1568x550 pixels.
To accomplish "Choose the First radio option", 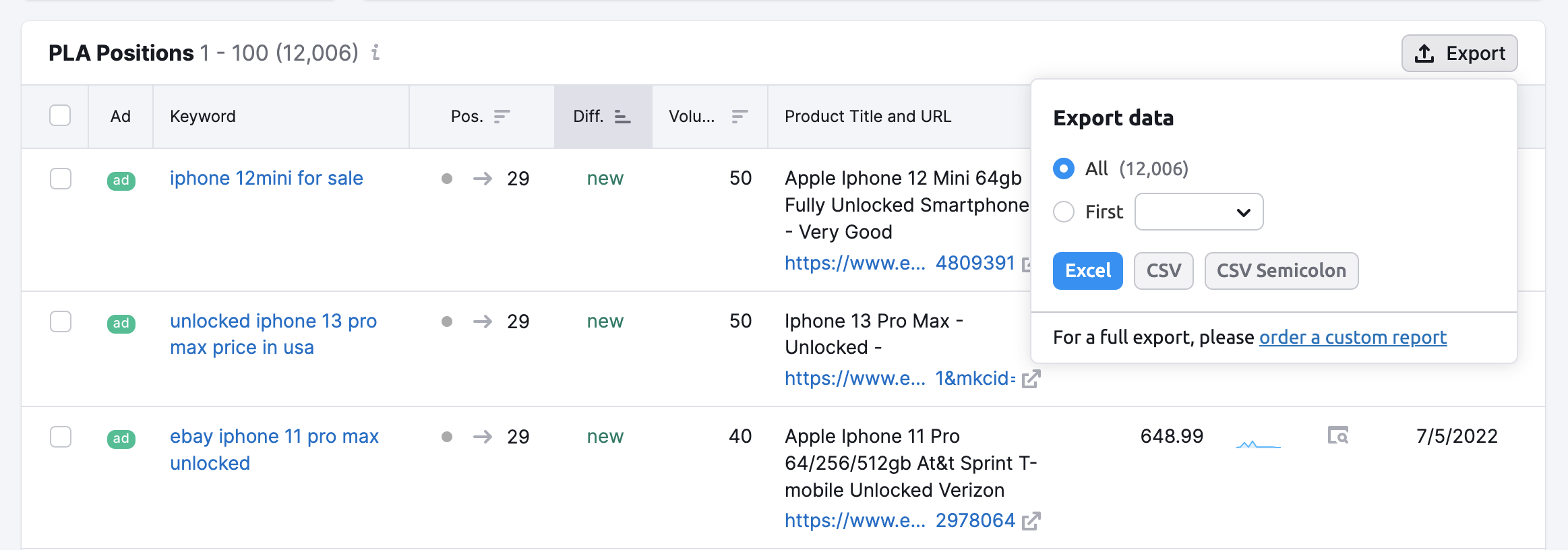I will pyautogui.click(x=1064, y=212).
